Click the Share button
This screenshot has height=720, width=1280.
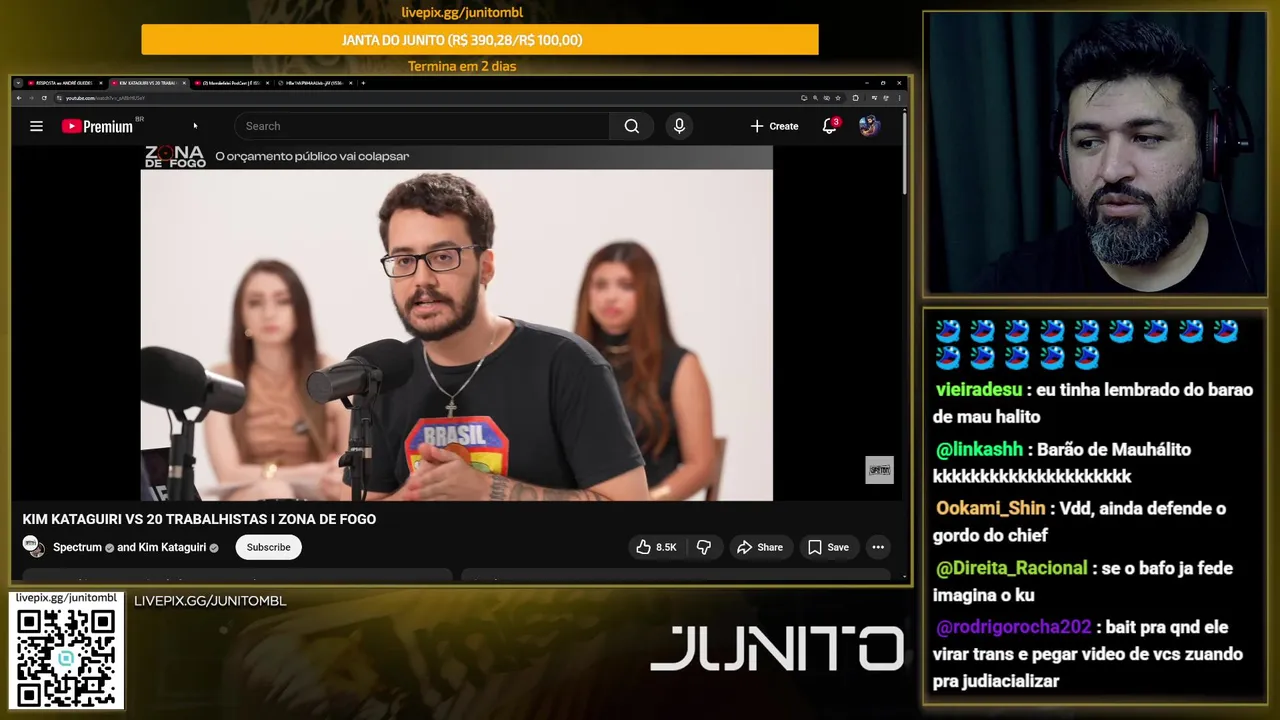pos(760,547)
